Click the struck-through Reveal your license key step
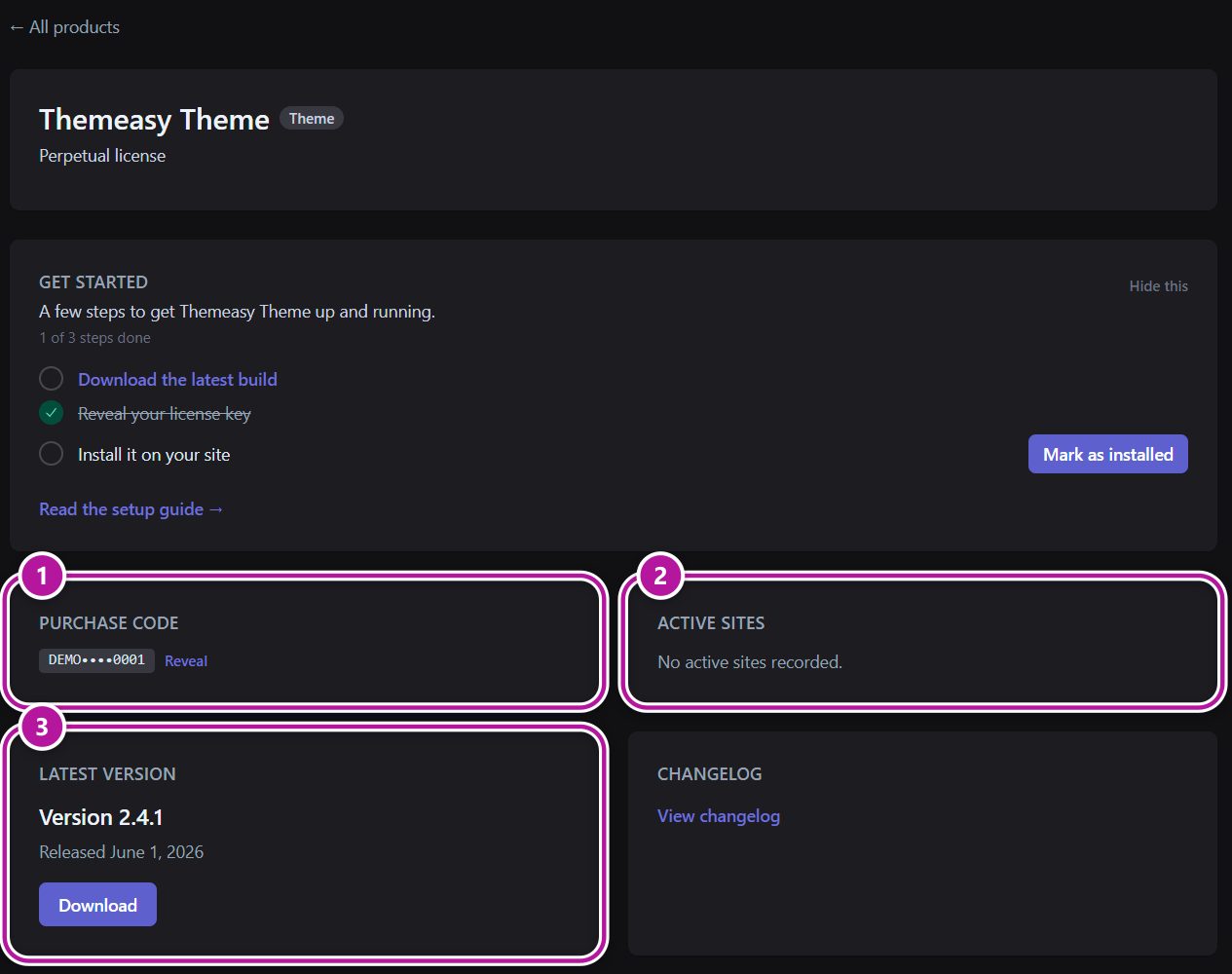The image size is (1232, 974). point(165,414)
